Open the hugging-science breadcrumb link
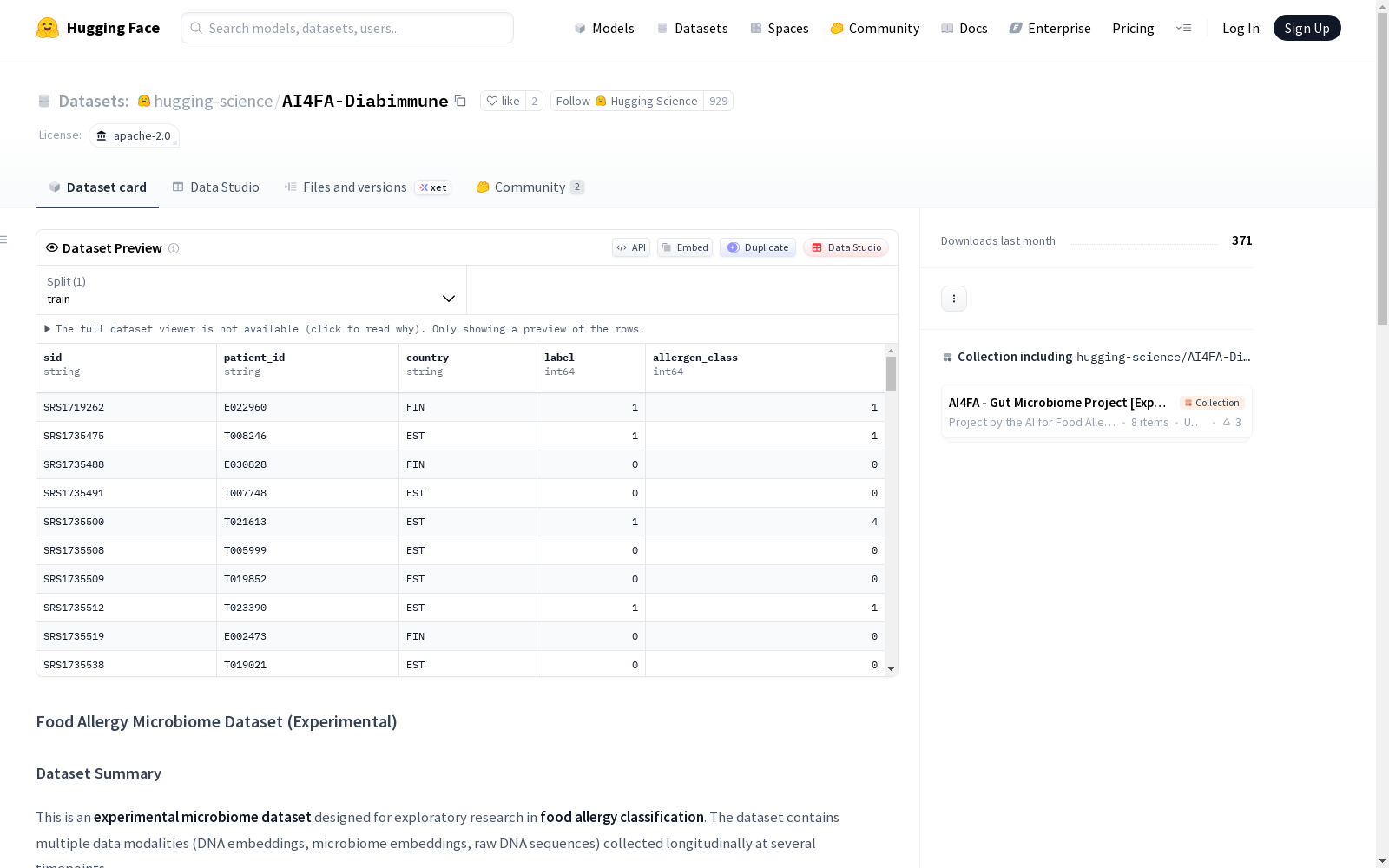Screen dimensions: 1389x868 (x=214, y=102)
